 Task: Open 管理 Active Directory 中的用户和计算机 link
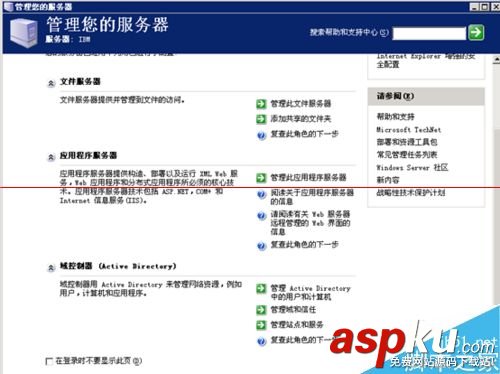310,292
